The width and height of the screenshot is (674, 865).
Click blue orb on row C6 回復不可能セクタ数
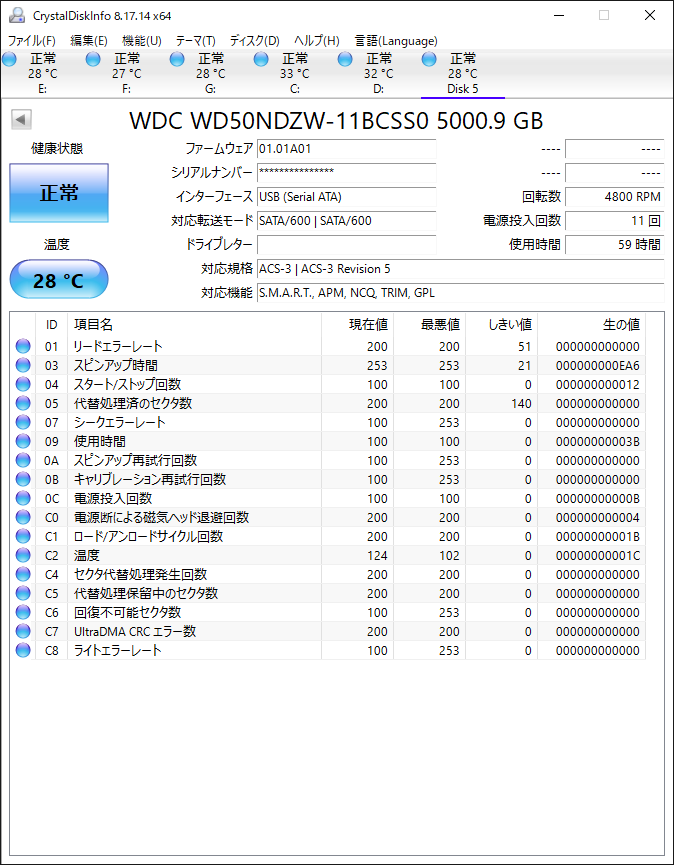(x=23, y=612)
